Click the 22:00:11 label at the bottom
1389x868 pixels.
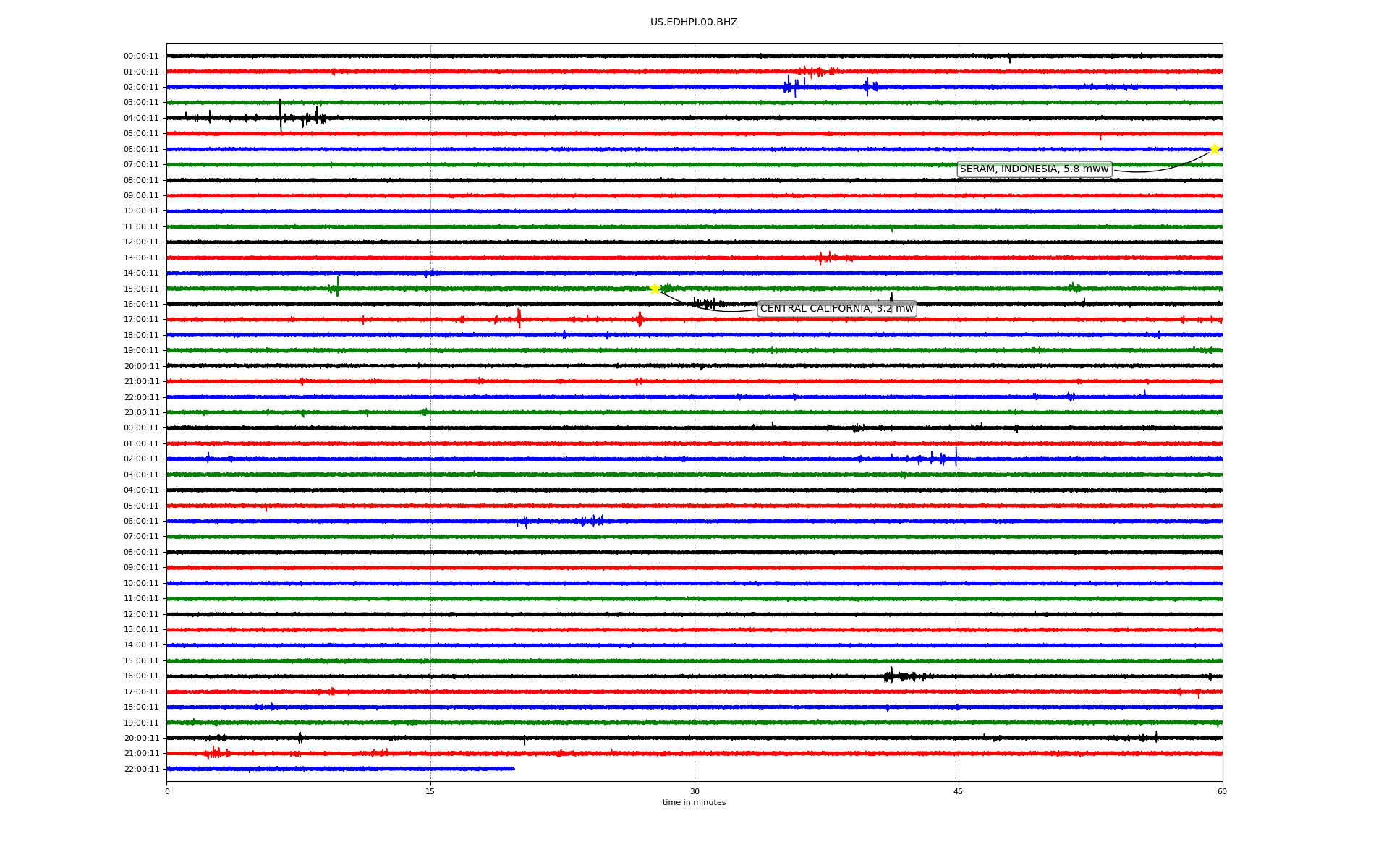(141, 769)
